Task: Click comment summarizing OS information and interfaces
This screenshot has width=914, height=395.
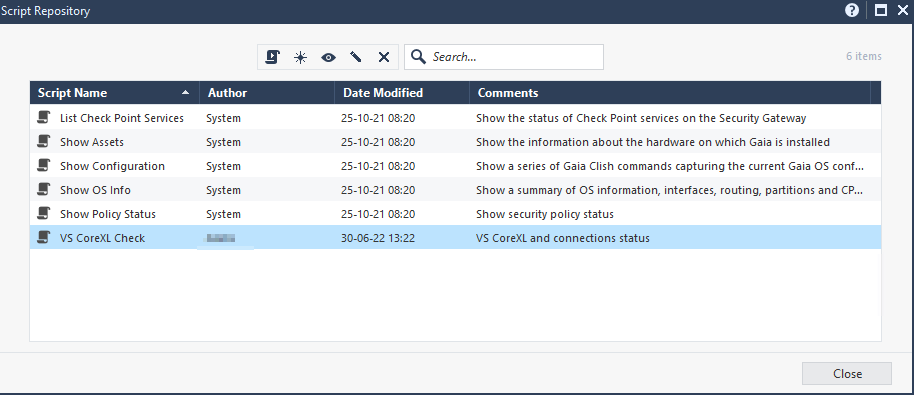Action: tap(670, 190)
